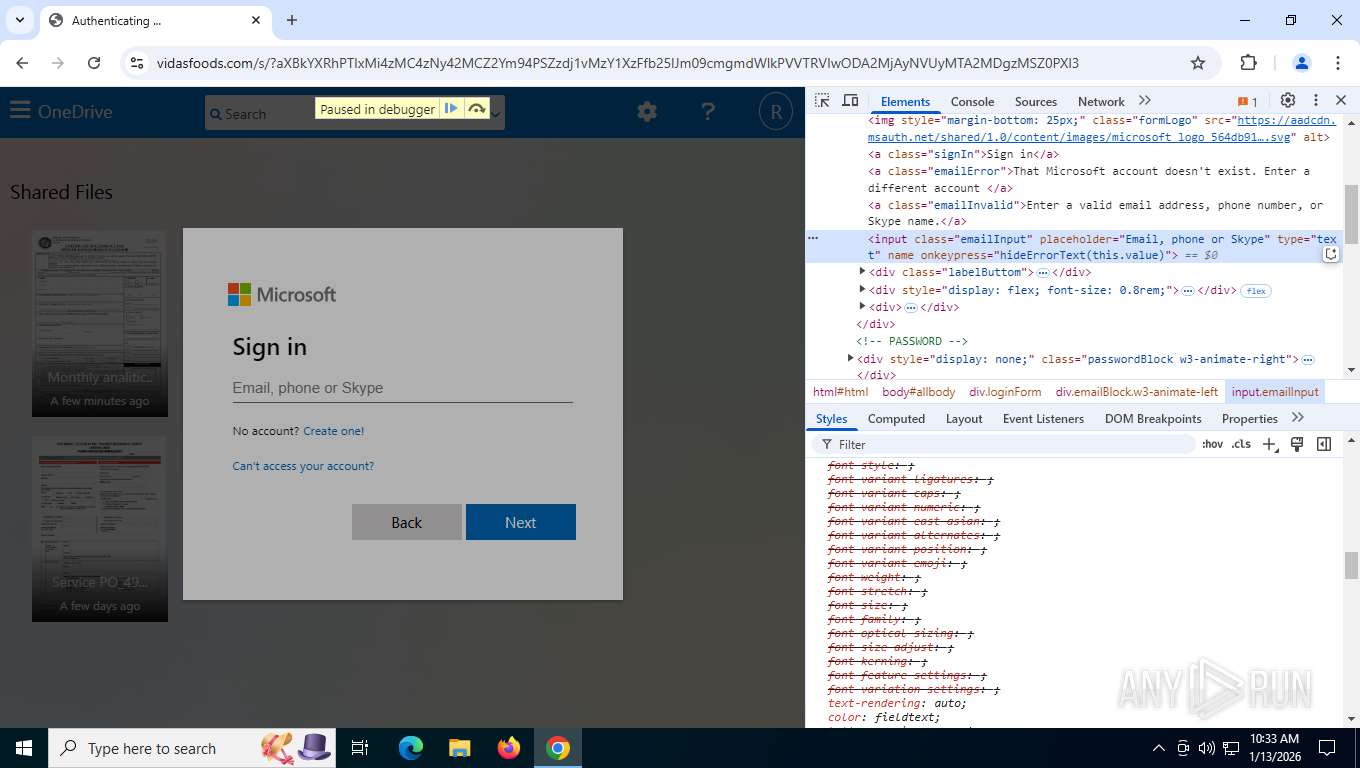Show more DevTools panels with double chevron
This screenshot has width=1360, height=768.
click(1145, 101)
